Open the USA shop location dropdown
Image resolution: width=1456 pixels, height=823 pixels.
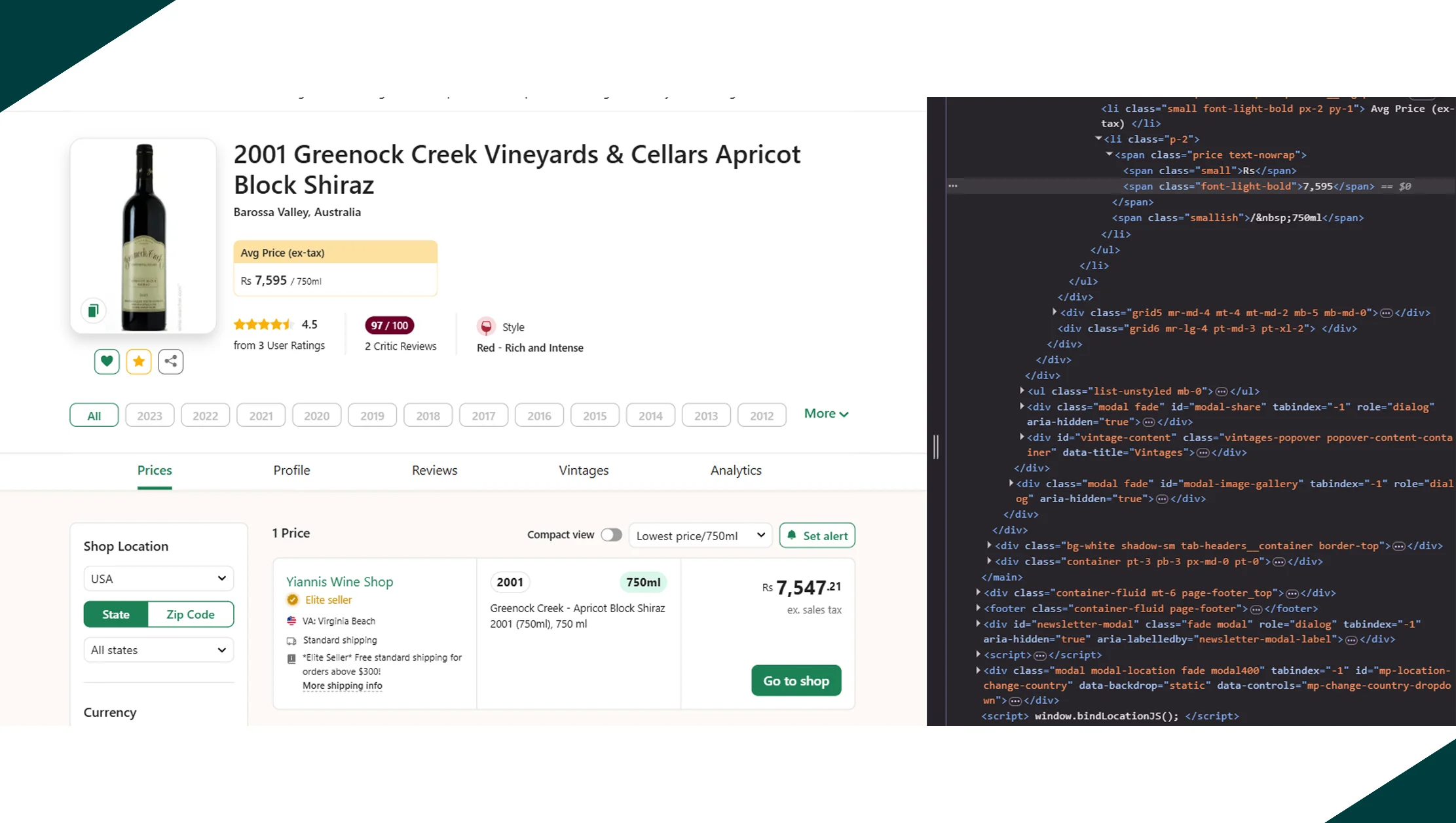(159, 579)
